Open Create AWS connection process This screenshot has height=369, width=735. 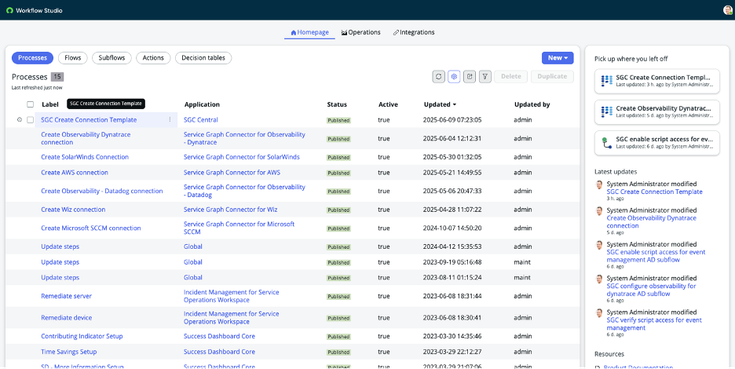(x=75, y=172)
